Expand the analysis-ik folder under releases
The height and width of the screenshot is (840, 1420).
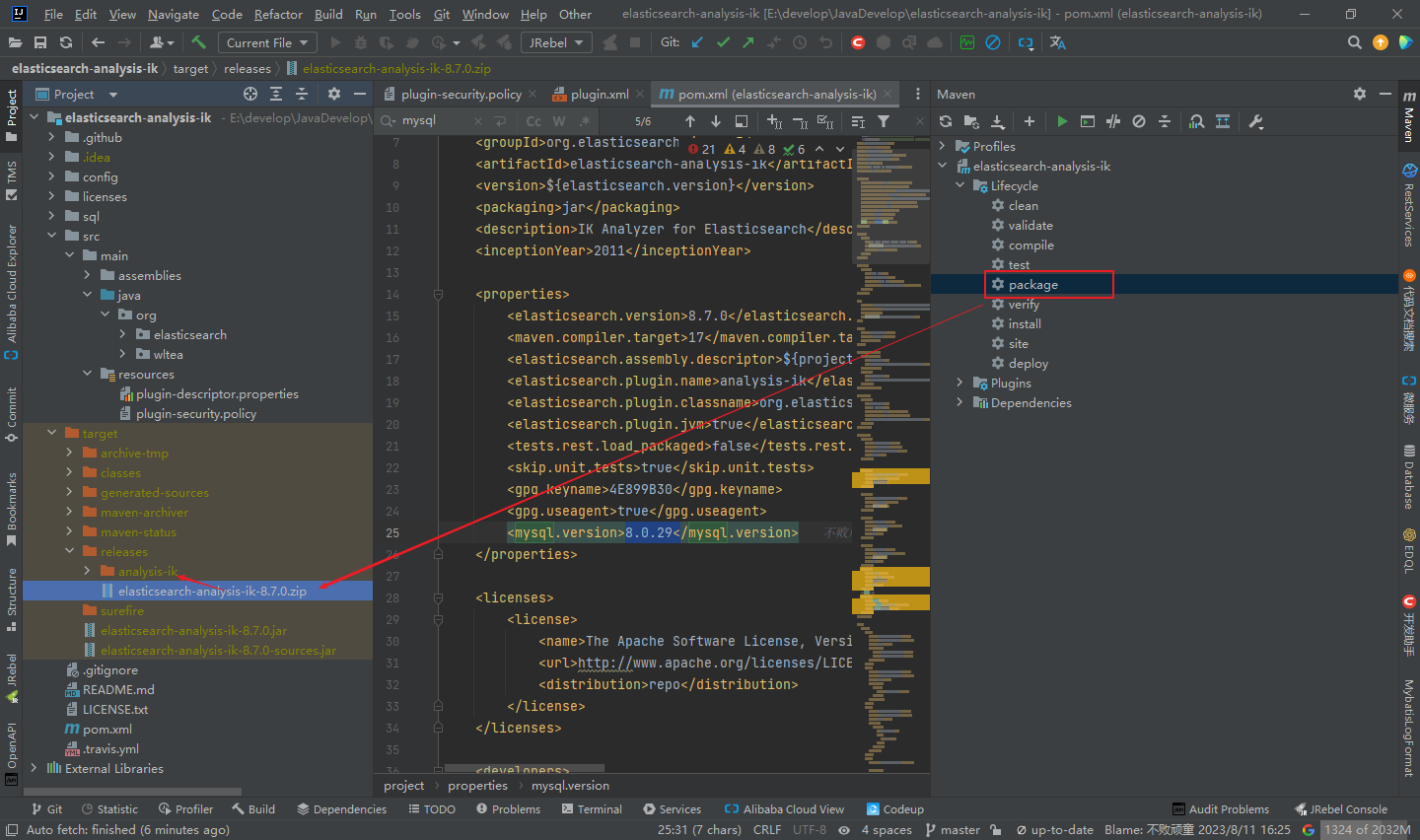pos(88,571)
